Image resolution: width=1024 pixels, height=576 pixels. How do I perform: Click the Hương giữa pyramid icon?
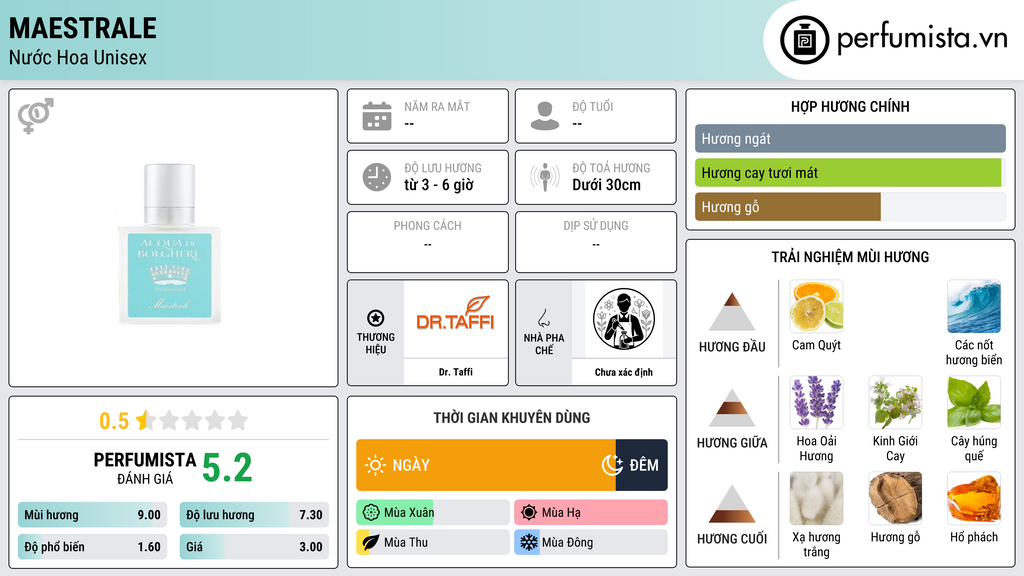coord(732,408)
